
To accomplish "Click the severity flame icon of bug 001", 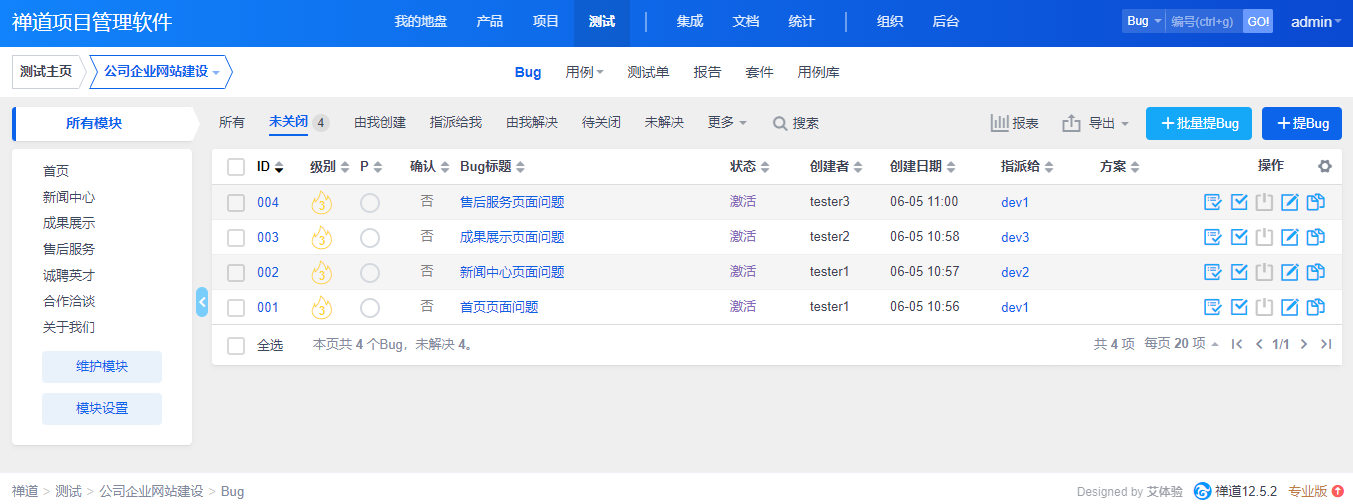I will tap(321, 307).
